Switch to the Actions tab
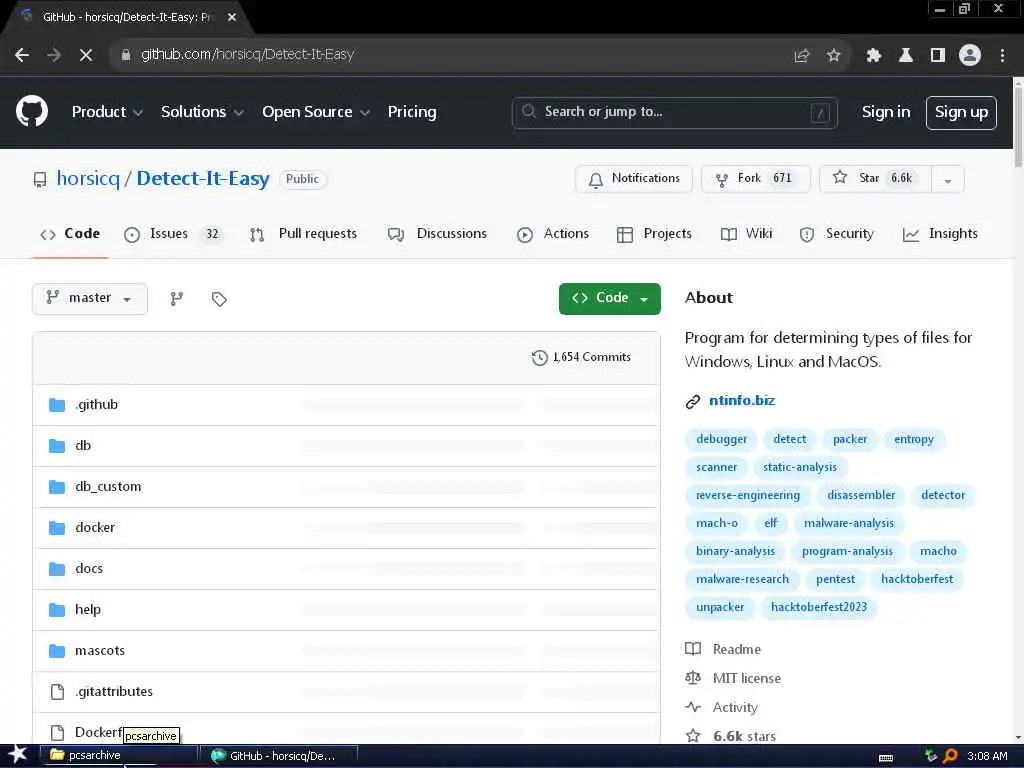This screenshot has height=768, width=1024. (552, 234)
